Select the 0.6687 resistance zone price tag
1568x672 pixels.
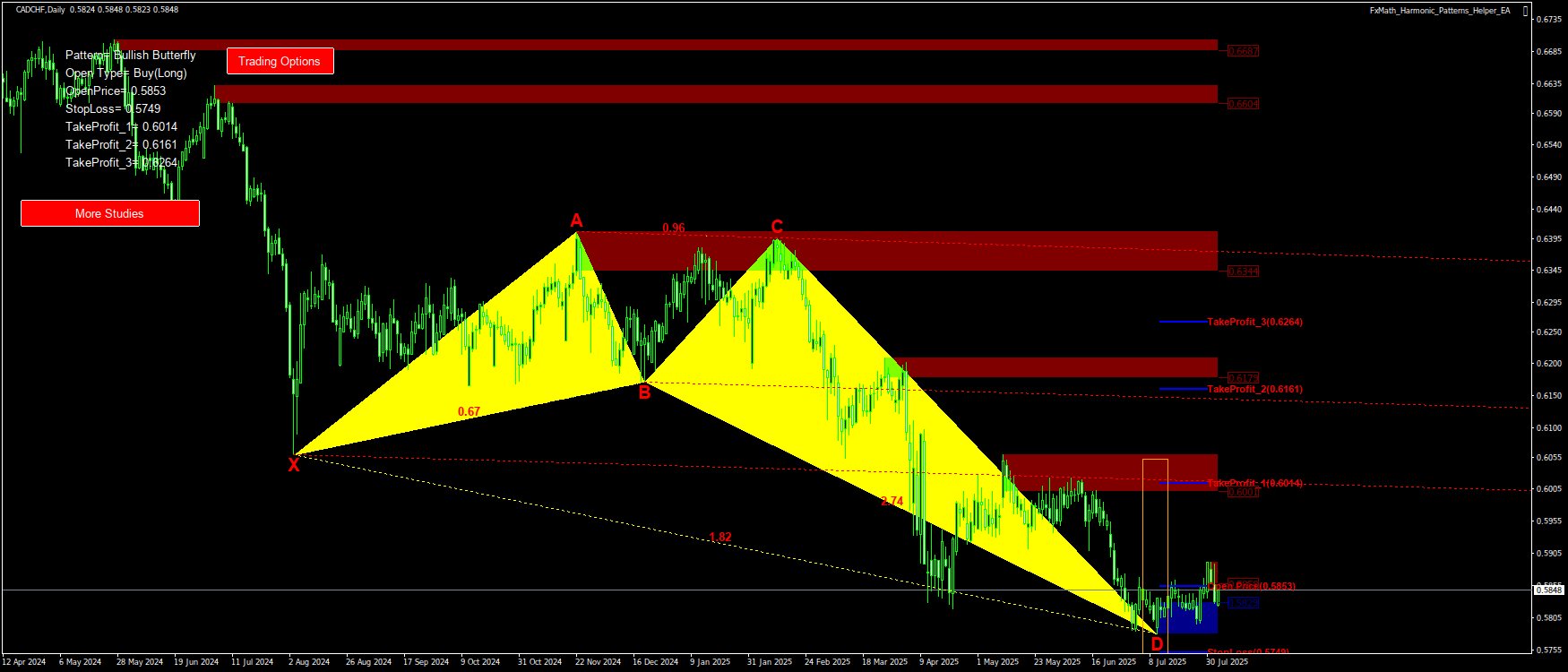[x=1243, y=51]
